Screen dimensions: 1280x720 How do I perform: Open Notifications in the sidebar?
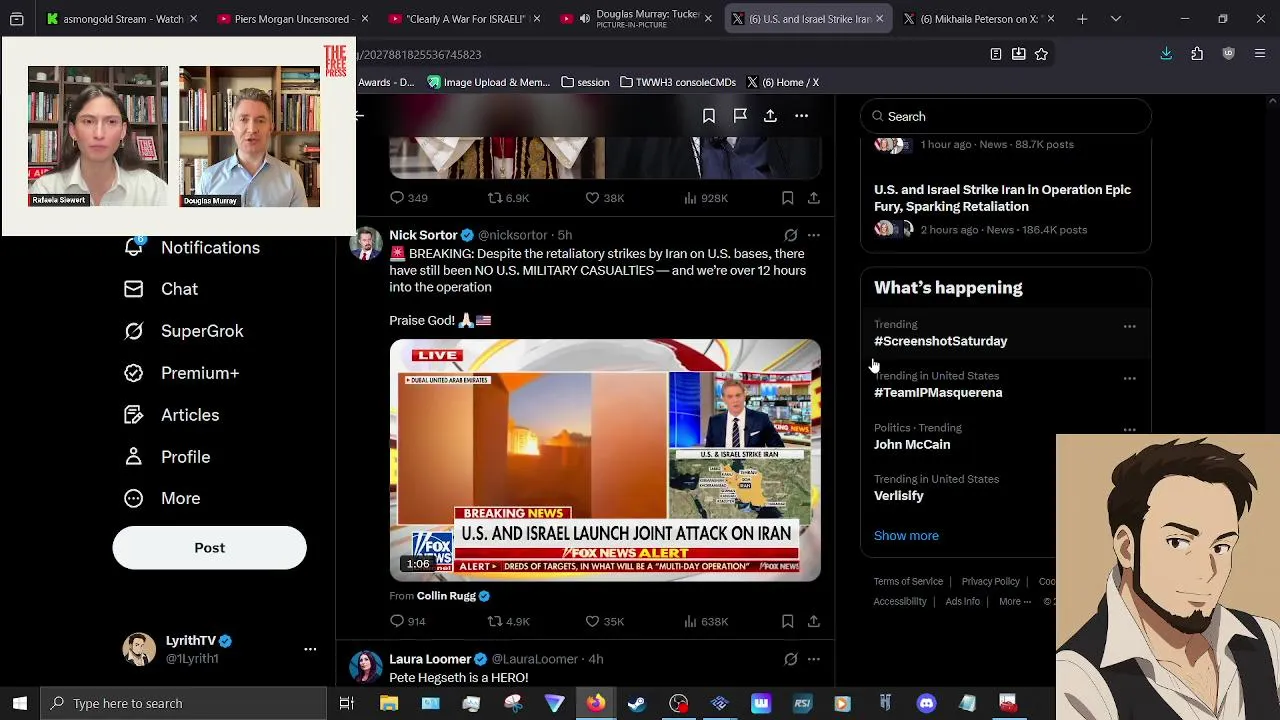click(x=192, y=248)
